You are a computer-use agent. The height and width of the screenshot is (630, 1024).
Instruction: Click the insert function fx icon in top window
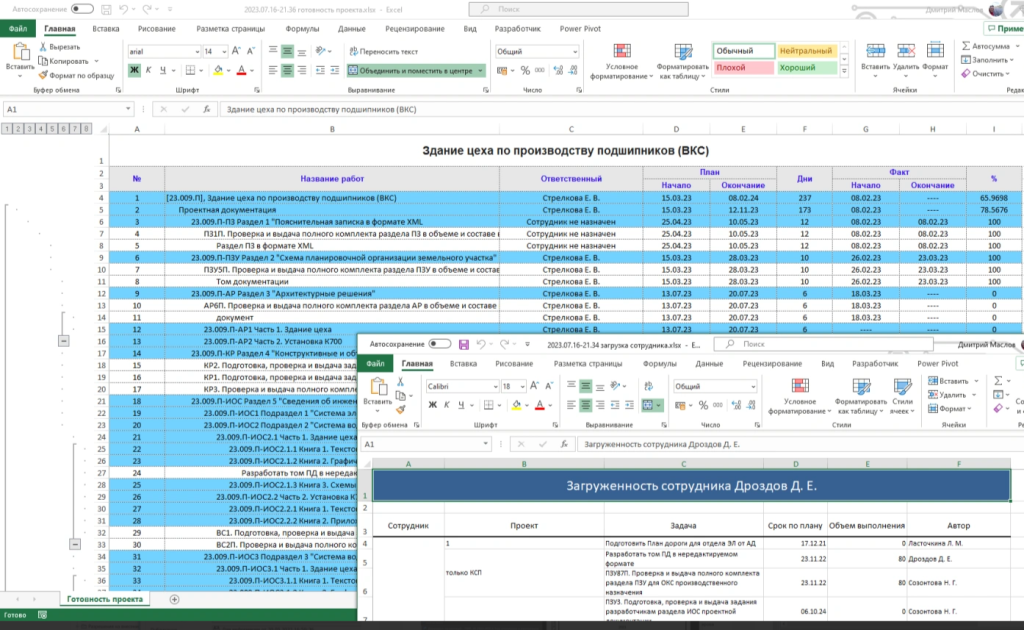tap(206, 109)
